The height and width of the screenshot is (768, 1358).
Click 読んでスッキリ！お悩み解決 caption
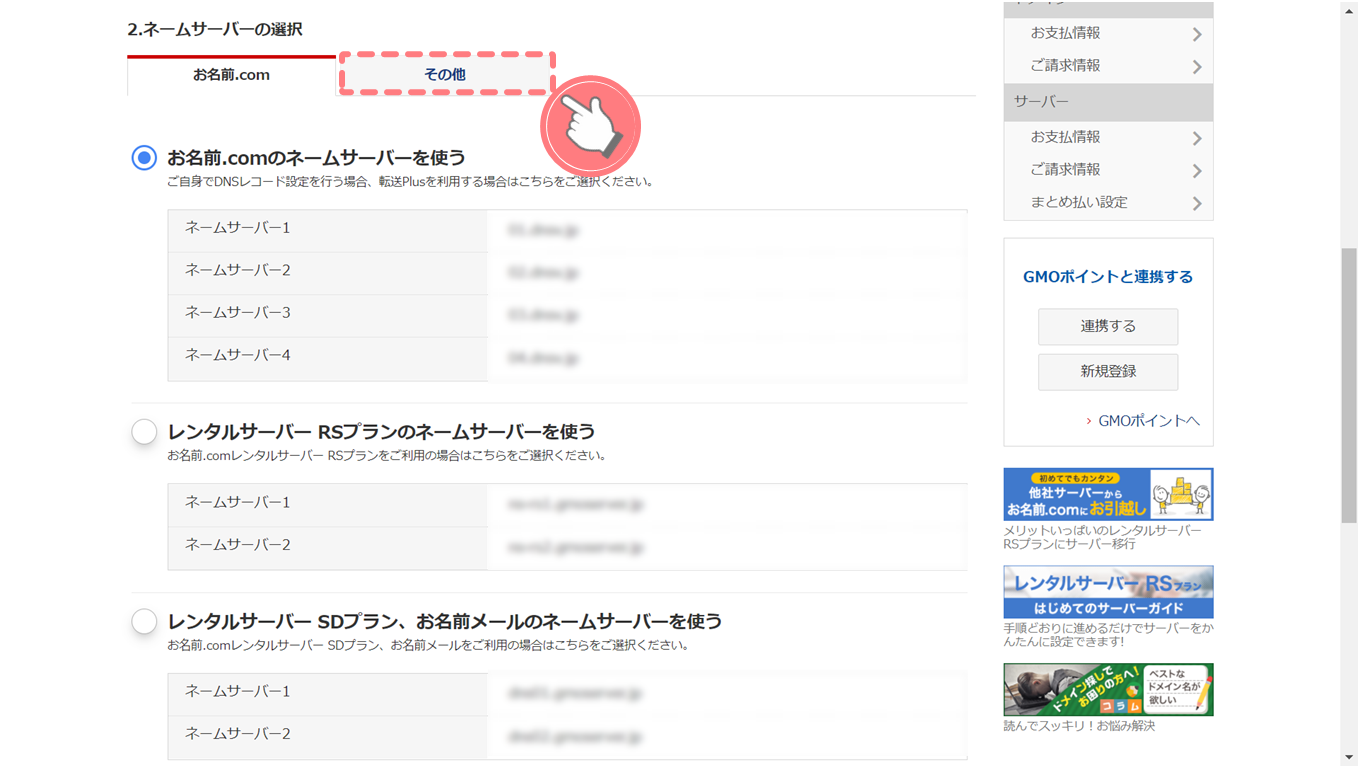click(1079, 726)
